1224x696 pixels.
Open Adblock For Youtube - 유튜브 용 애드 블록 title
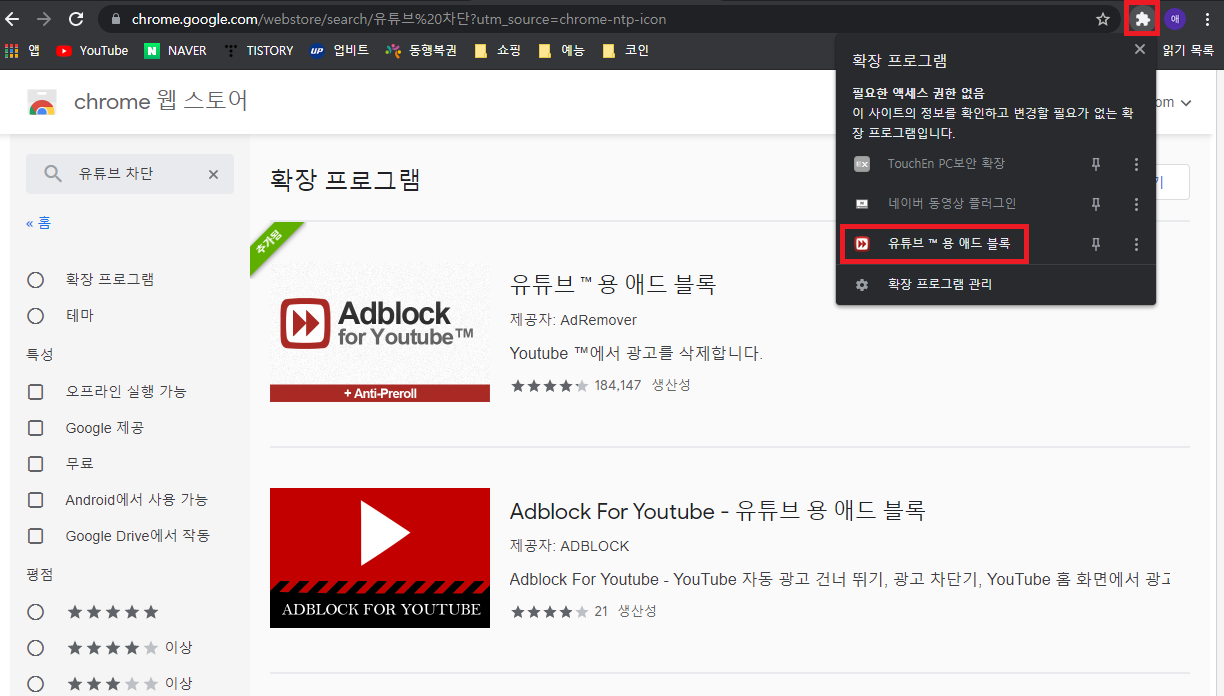718,511
